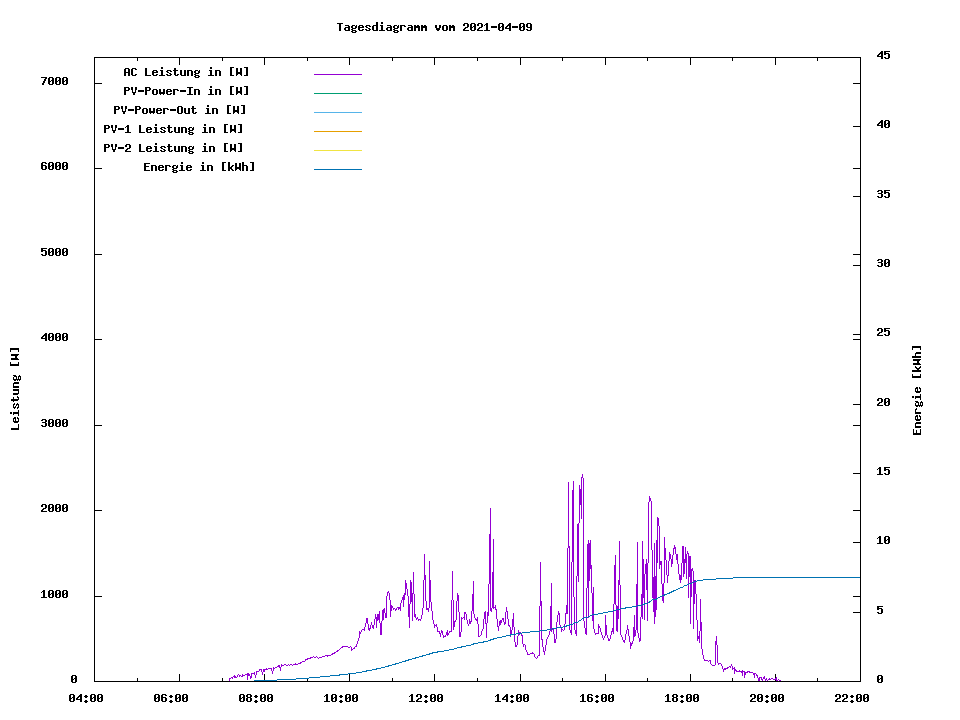Click the 22:00 time axis label
This screenshot has height=720, width=960.
(x=851, y=698)
